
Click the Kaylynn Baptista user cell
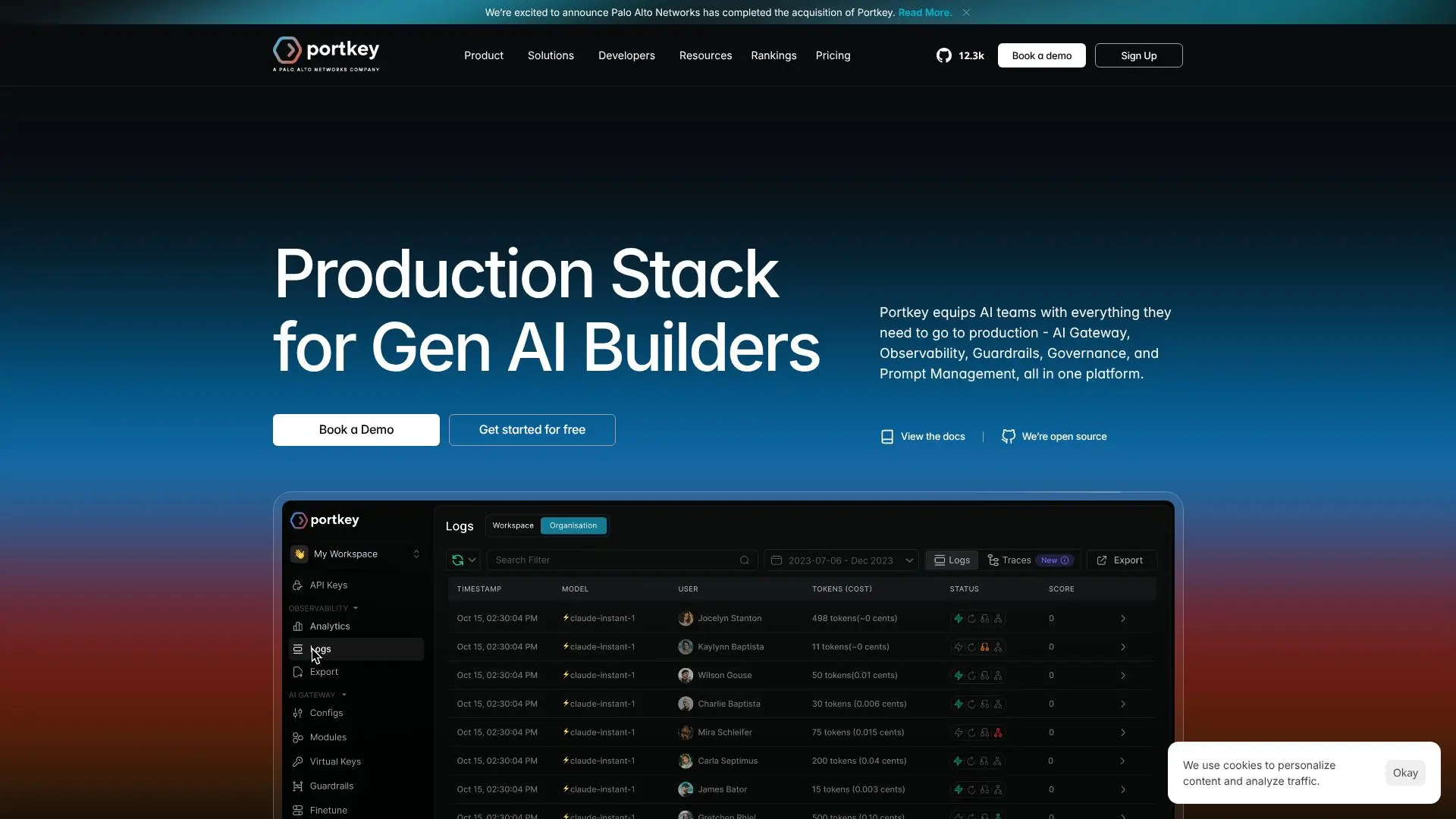(x=721, y=647)
